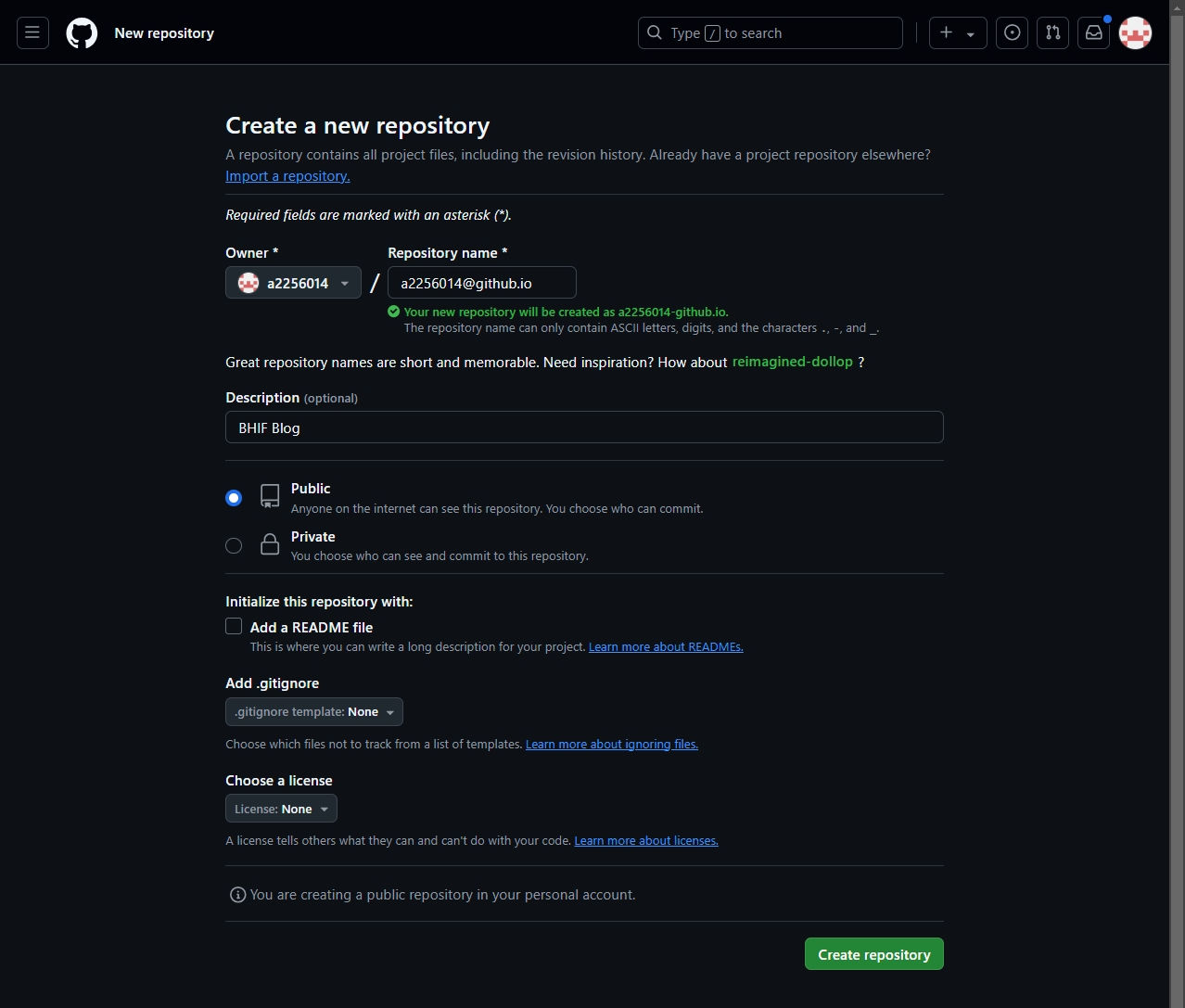Screen dimensions: 1185x1008
Task: Open the notifications inbox icon
Action: tap(1093, 32)
